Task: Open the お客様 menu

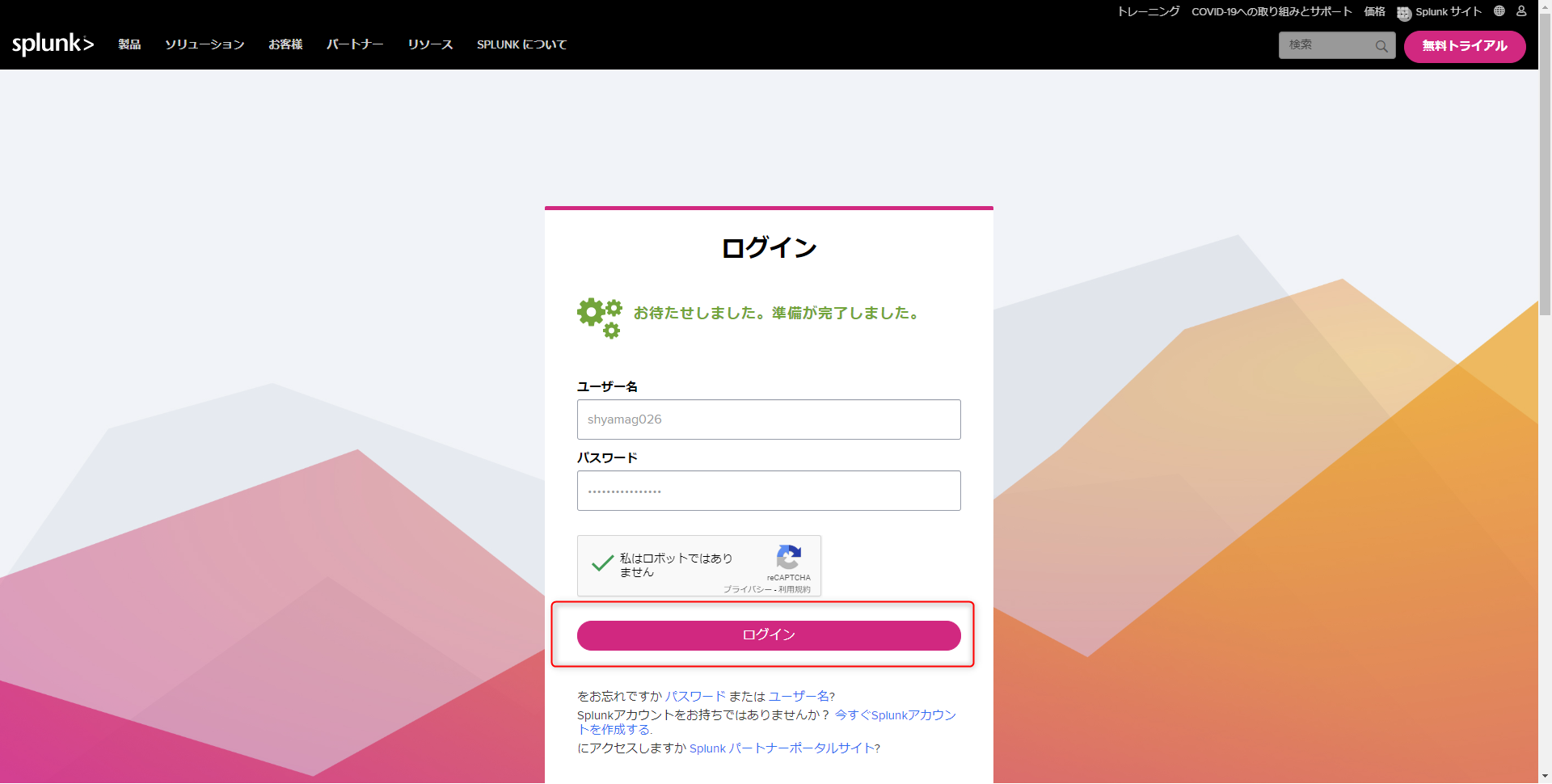Action: pyautogui.click(x=285, y=44)
